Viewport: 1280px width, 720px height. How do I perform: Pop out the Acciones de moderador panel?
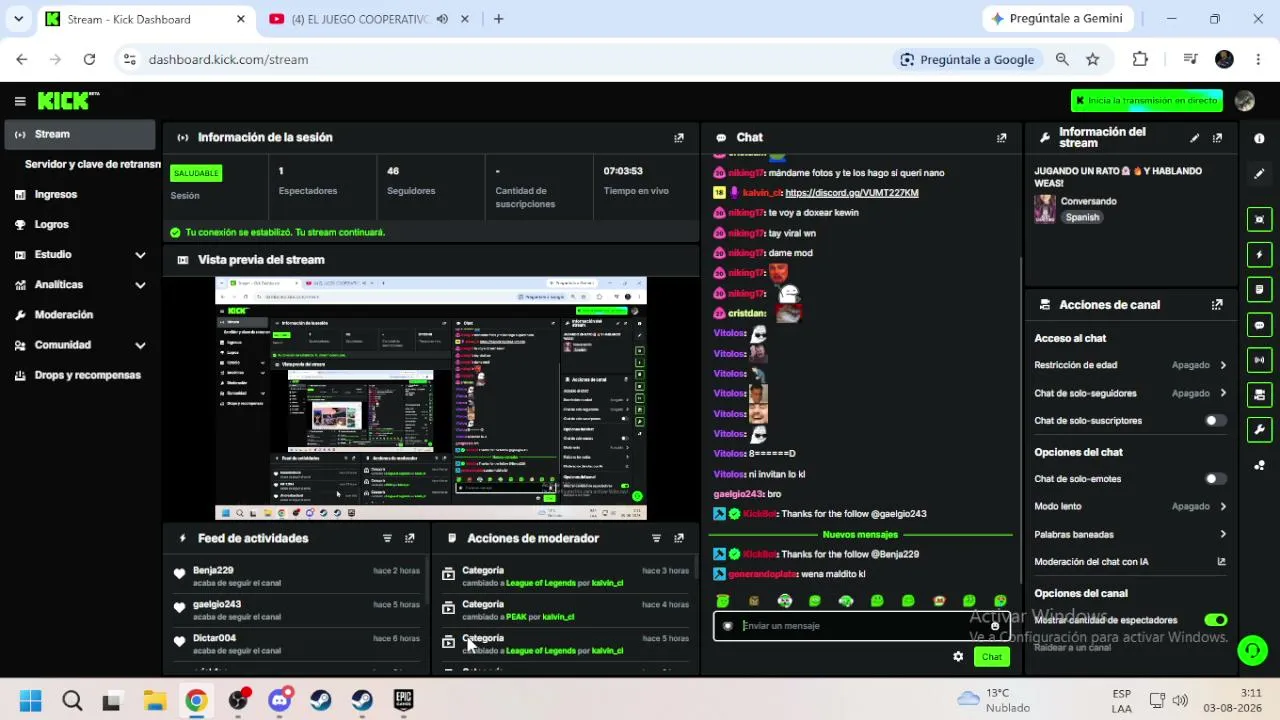[x=679, y=538]
